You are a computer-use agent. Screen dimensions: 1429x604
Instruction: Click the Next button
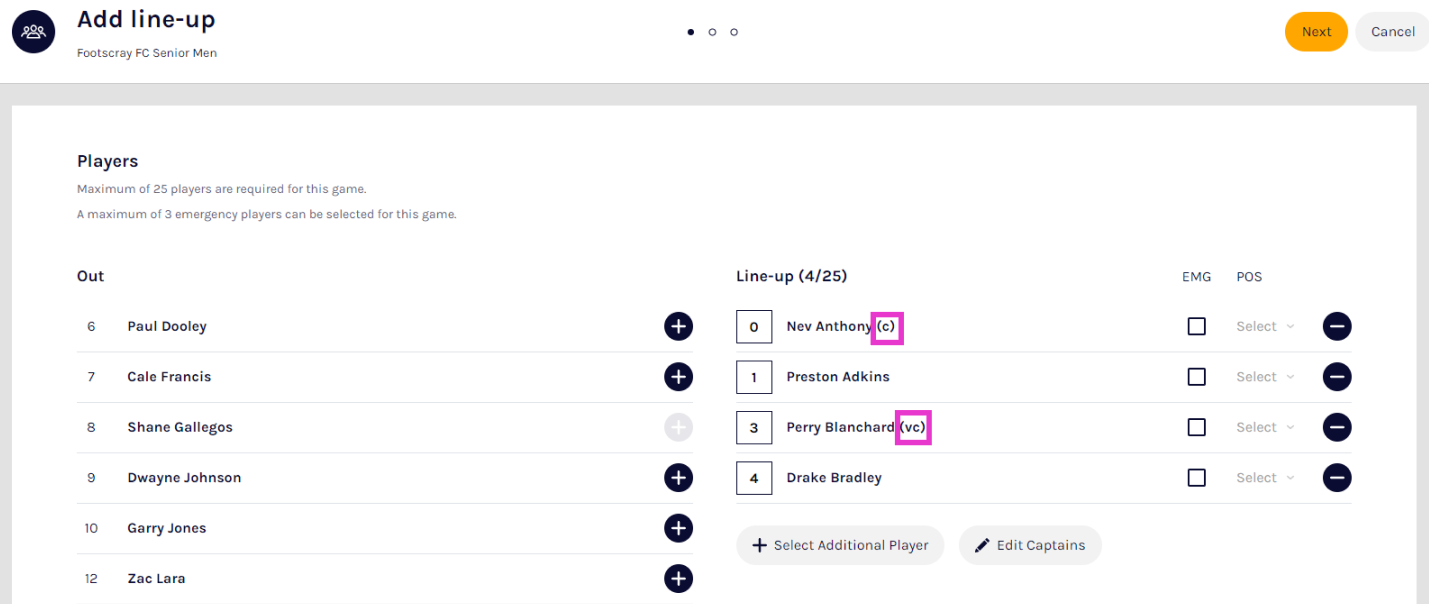point(1316,32)
